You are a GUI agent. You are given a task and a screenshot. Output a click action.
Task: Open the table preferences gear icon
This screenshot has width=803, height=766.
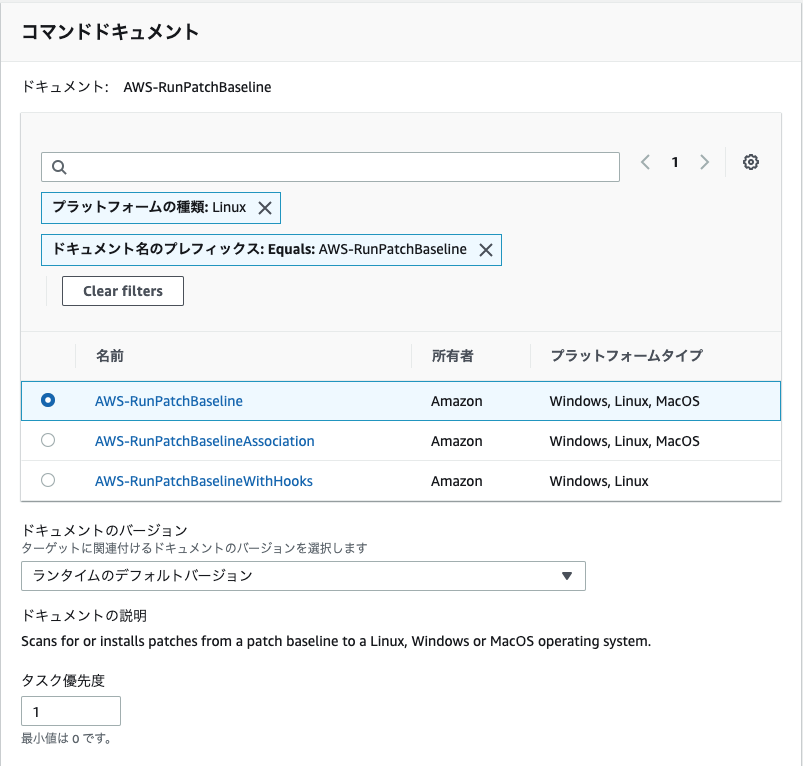(x=751, y=162)
